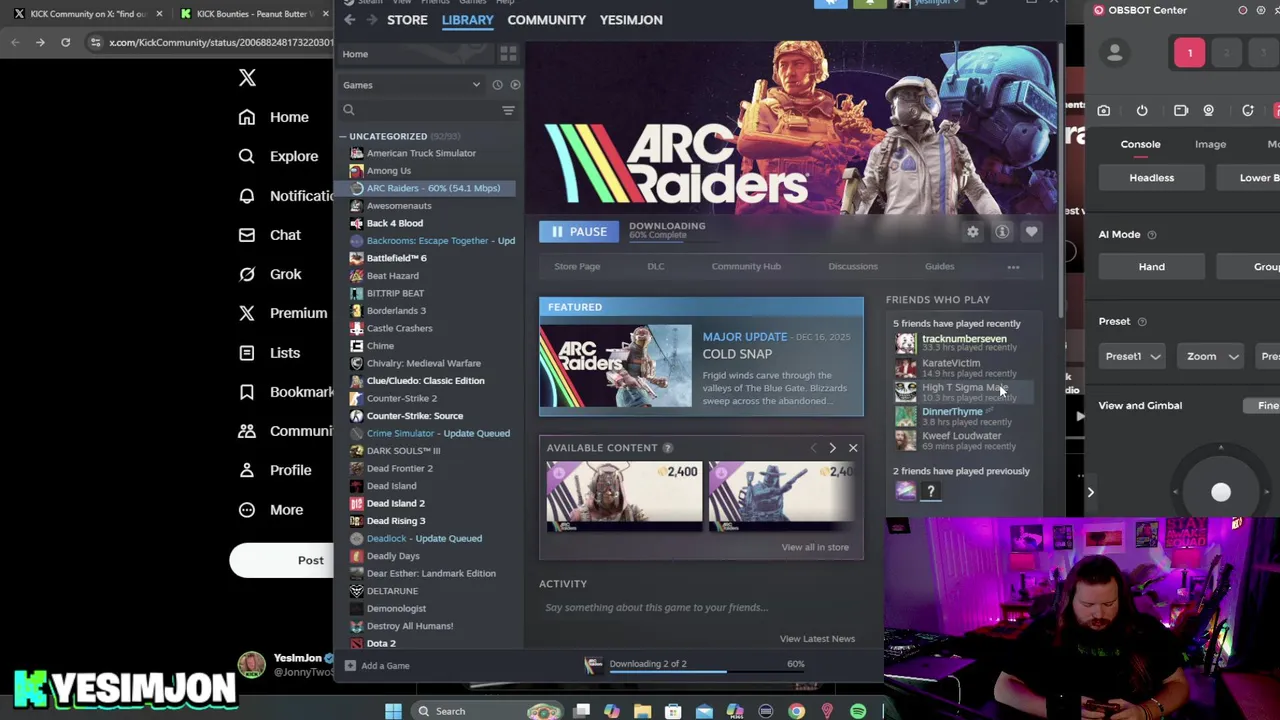Click the Post button on X
Screen dimensions: 1280x720
point(281,560)
